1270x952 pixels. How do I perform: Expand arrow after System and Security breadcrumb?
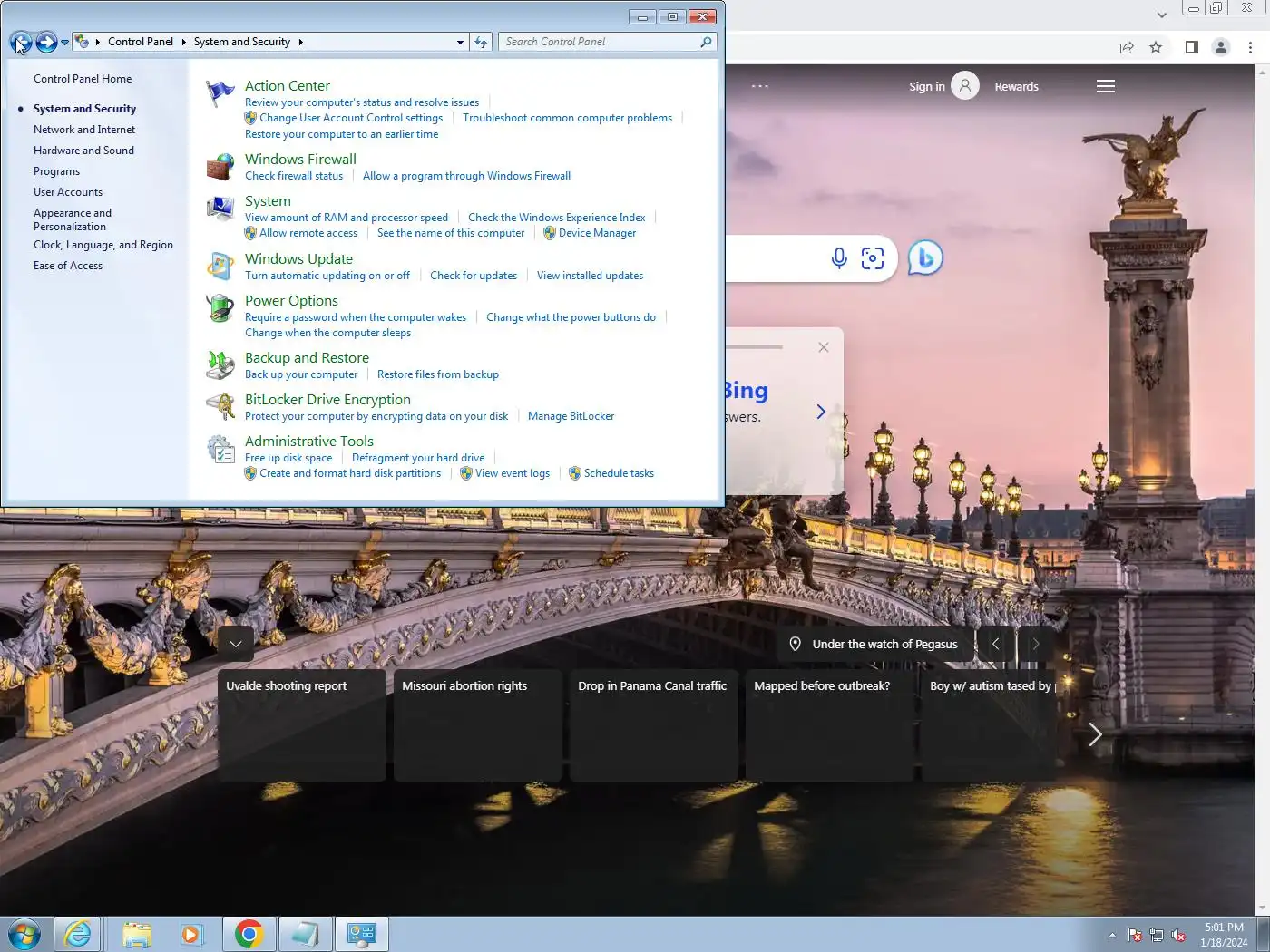tap(301, 42)
